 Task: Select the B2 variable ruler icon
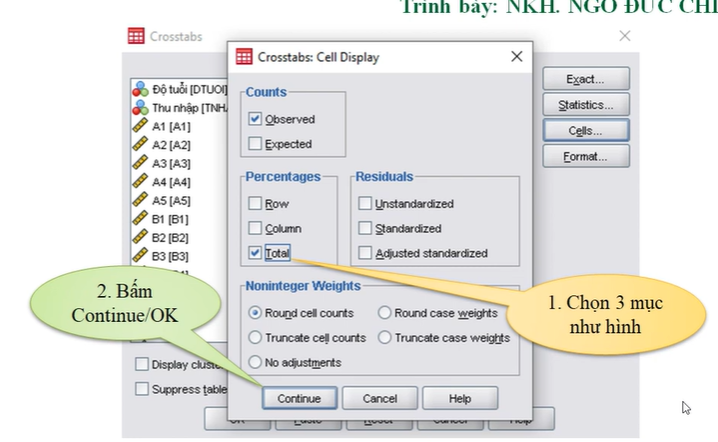tap(140, 237)
